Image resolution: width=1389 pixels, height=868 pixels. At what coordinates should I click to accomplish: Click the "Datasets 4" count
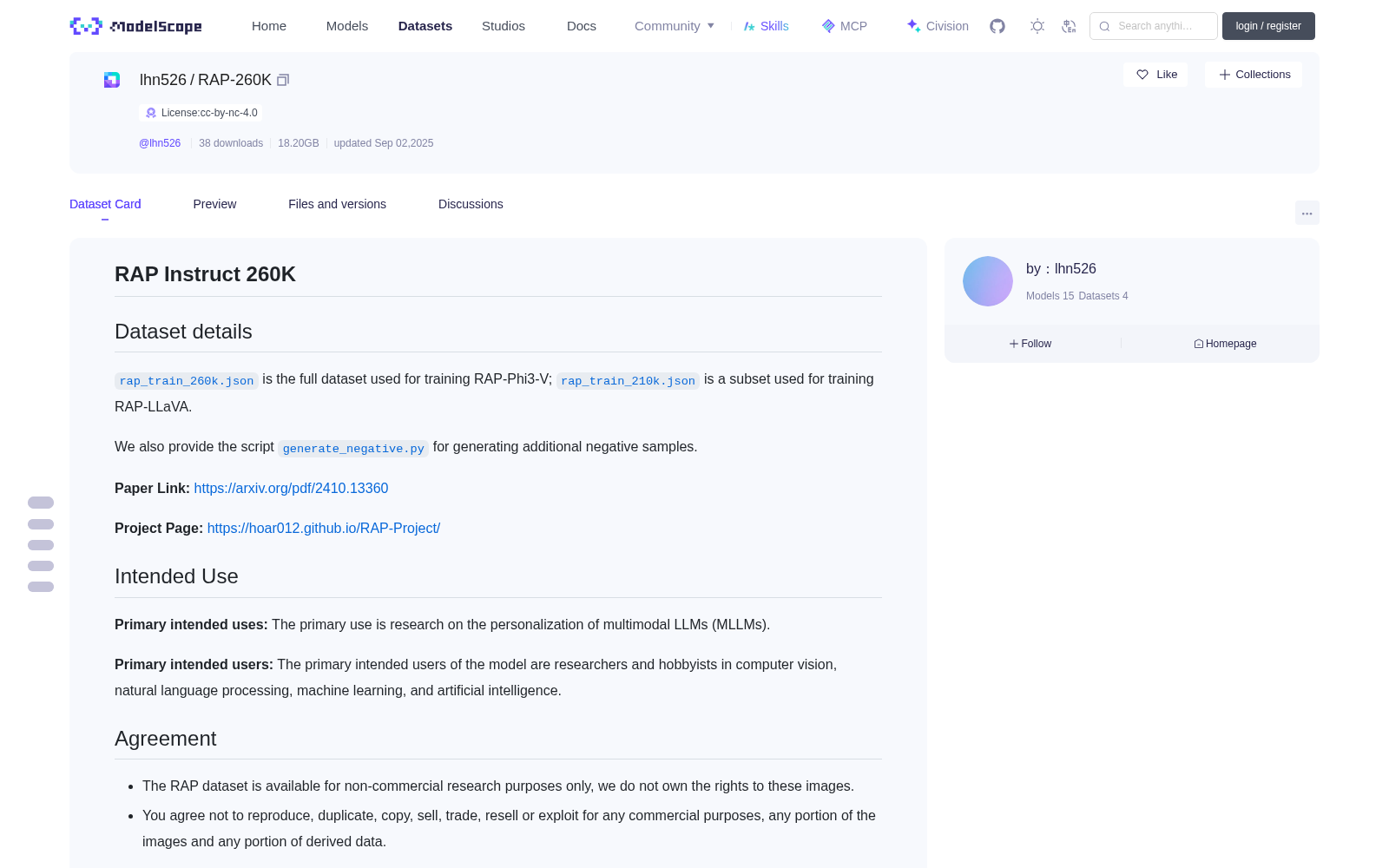1103,296
